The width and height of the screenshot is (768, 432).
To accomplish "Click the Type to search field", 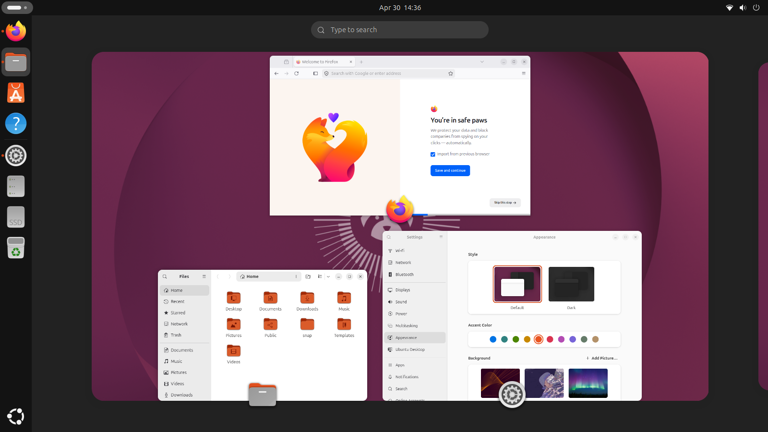I will click(x=400, y=30).
